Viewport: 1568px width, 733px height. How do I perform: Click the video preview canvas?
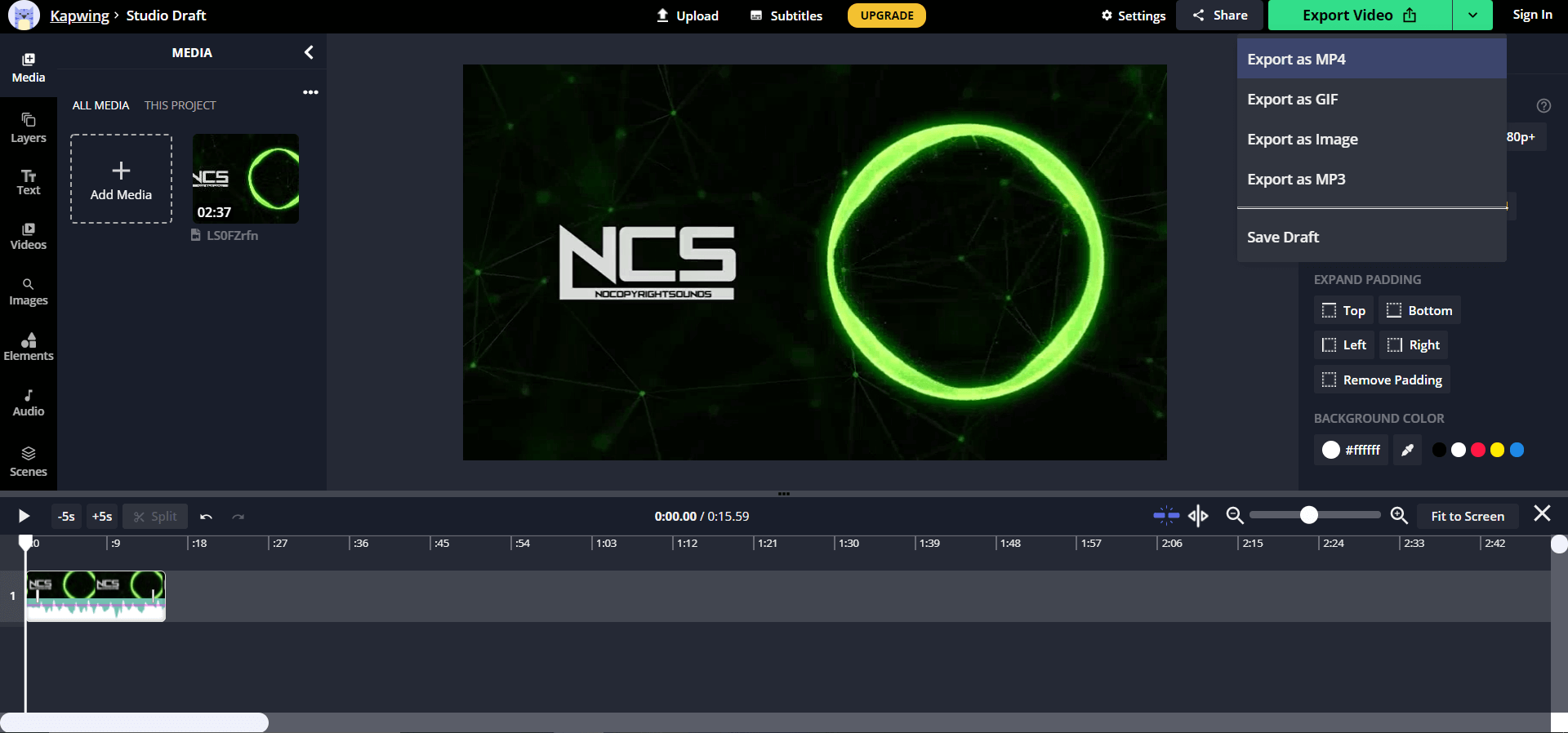coord(814,262)
